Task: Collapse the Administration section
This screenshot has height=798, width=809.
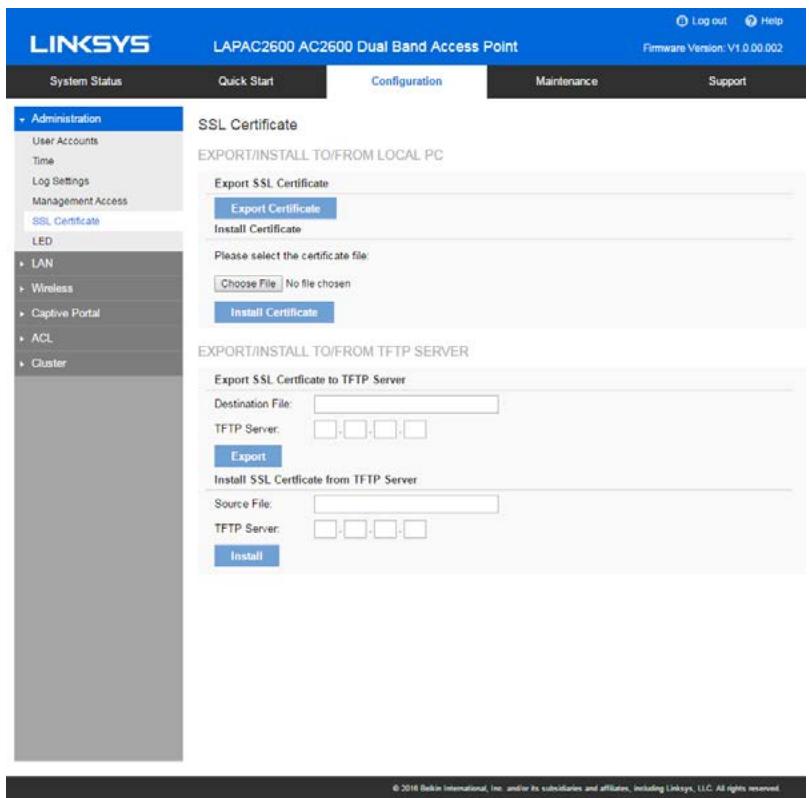Action: (x=98, y=119)
